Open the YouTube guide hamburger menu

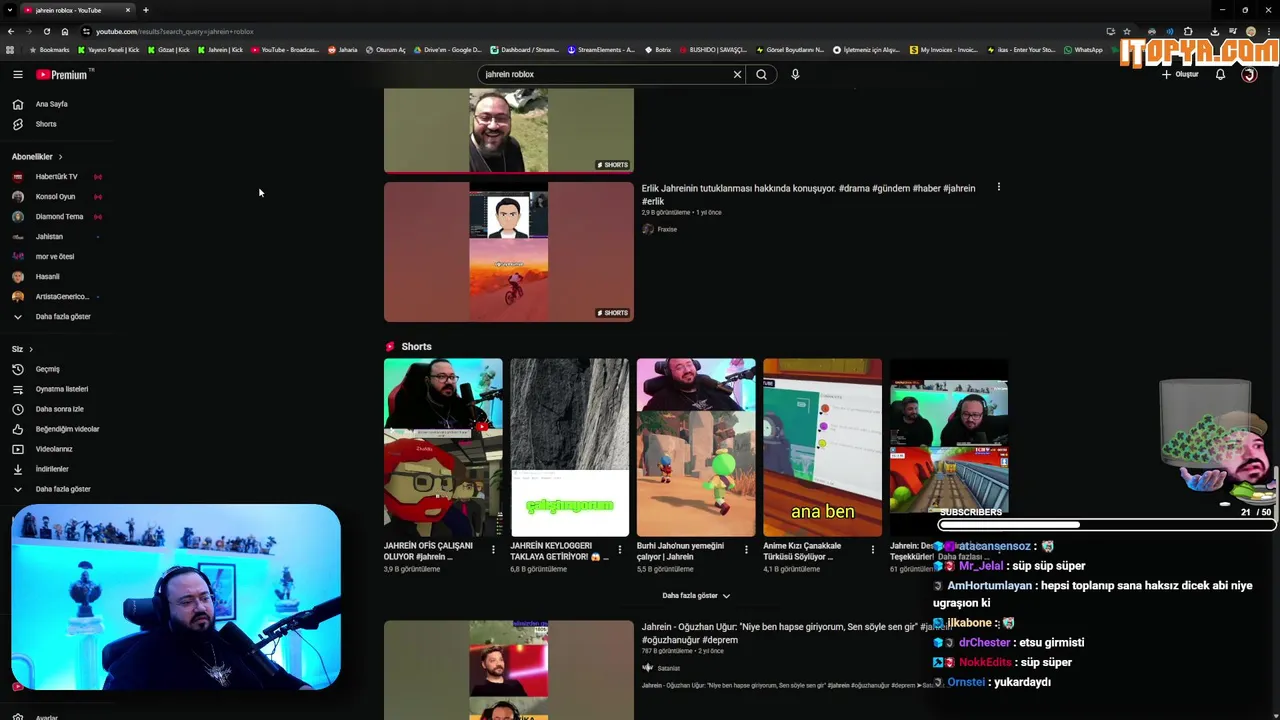(x=17, y=74)
